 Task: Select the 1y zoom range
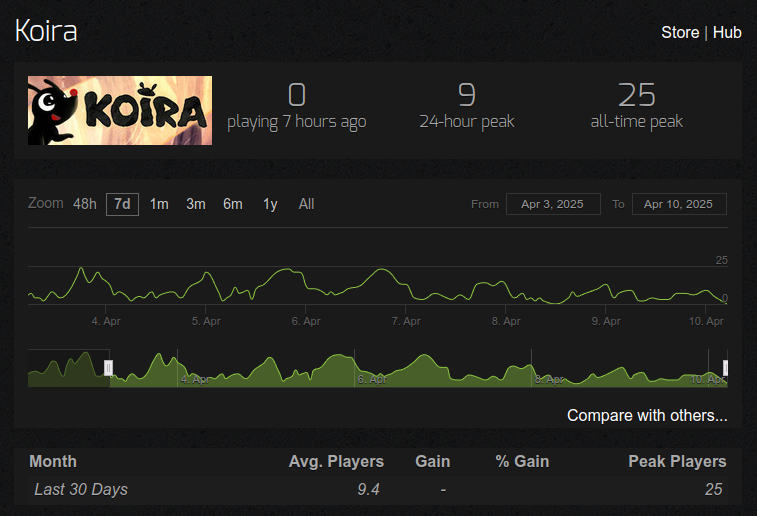270,204
